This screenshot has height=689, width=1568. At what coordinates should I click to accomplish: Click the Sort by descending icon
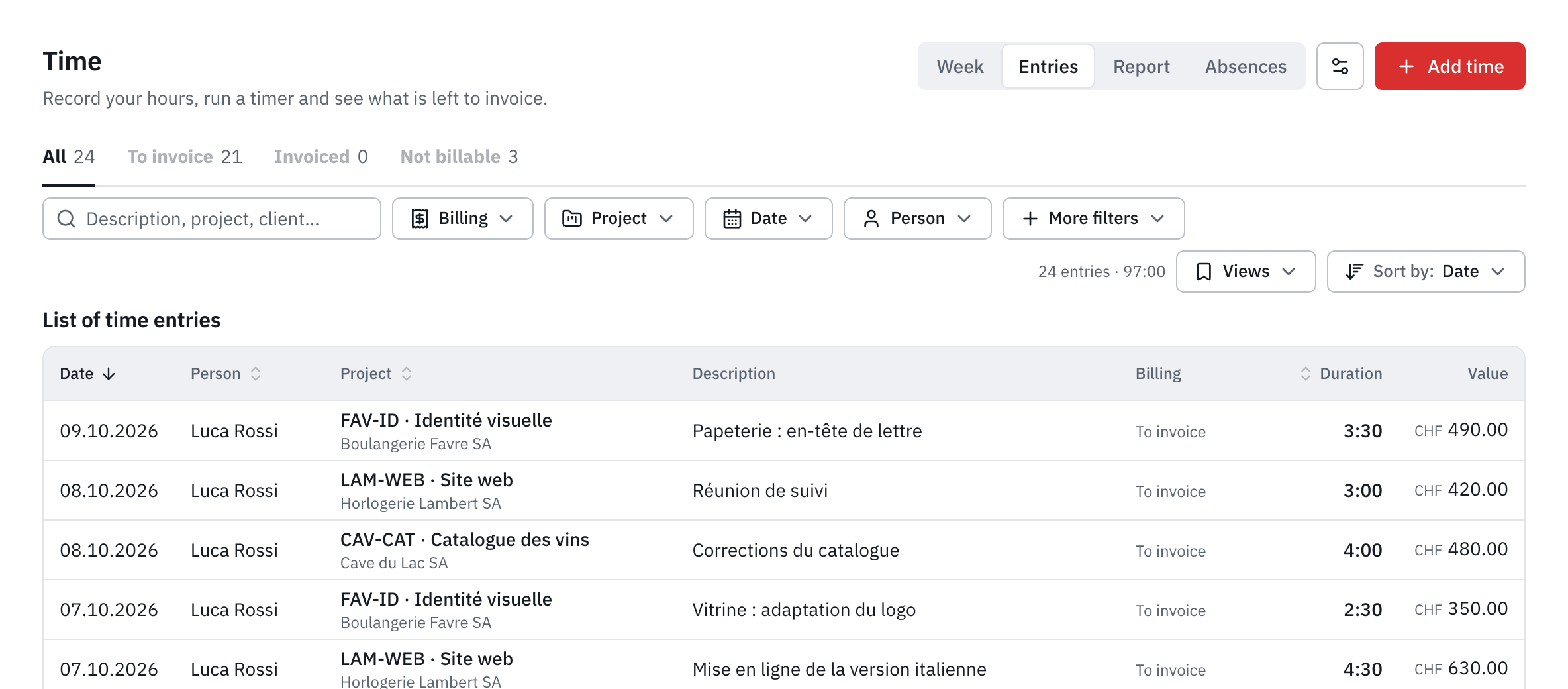click(1355, 272)
